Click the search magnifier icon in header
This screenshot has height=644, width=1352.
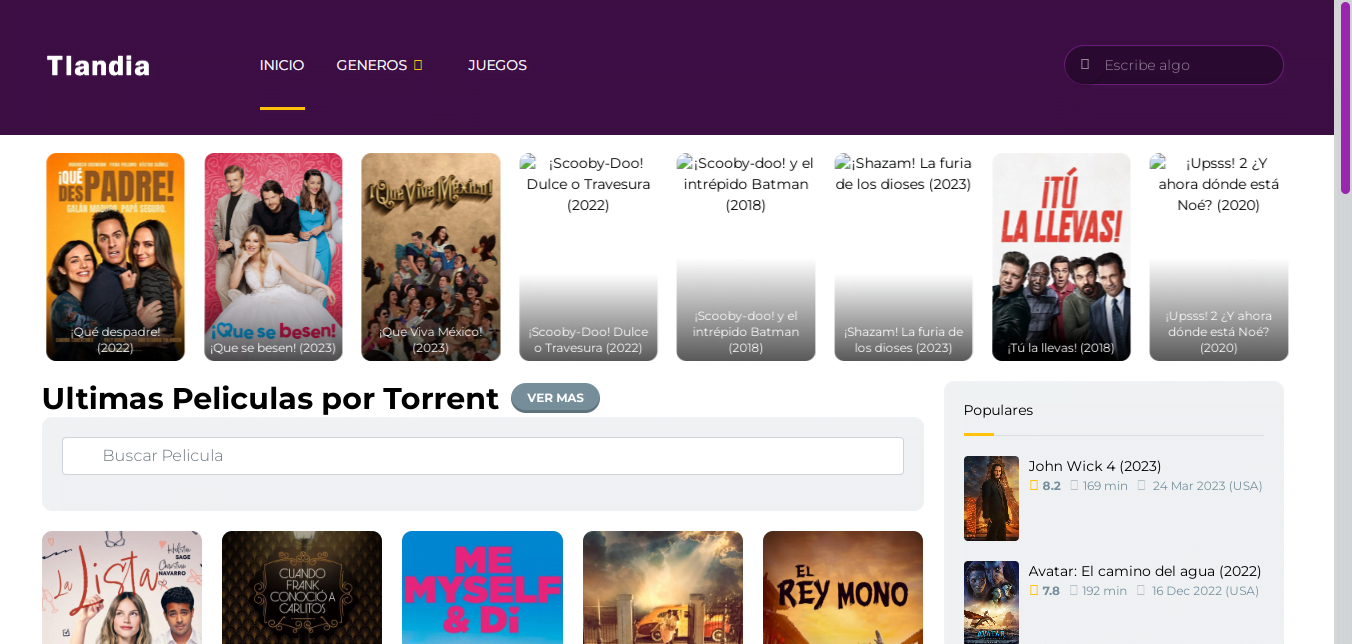click(x=1085, y=65)
